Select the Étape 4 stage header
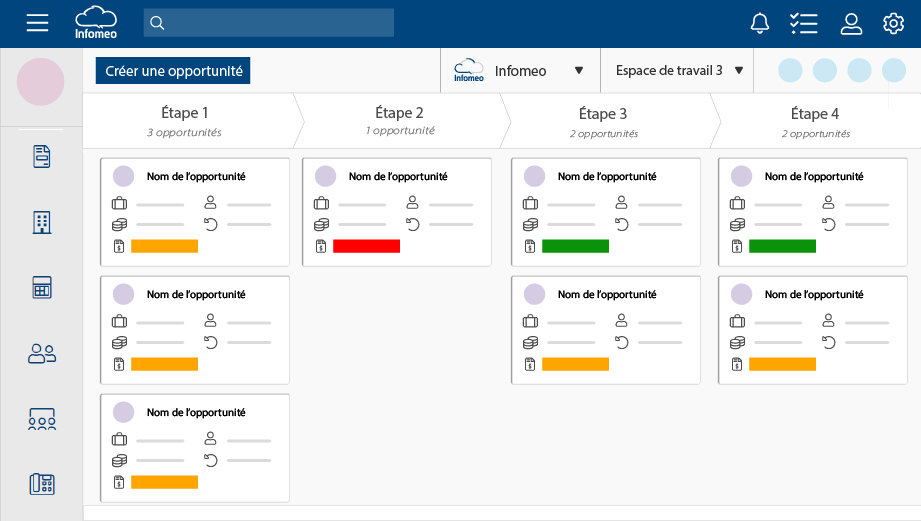Screen dimensions: 921x521 click(815, 121)
